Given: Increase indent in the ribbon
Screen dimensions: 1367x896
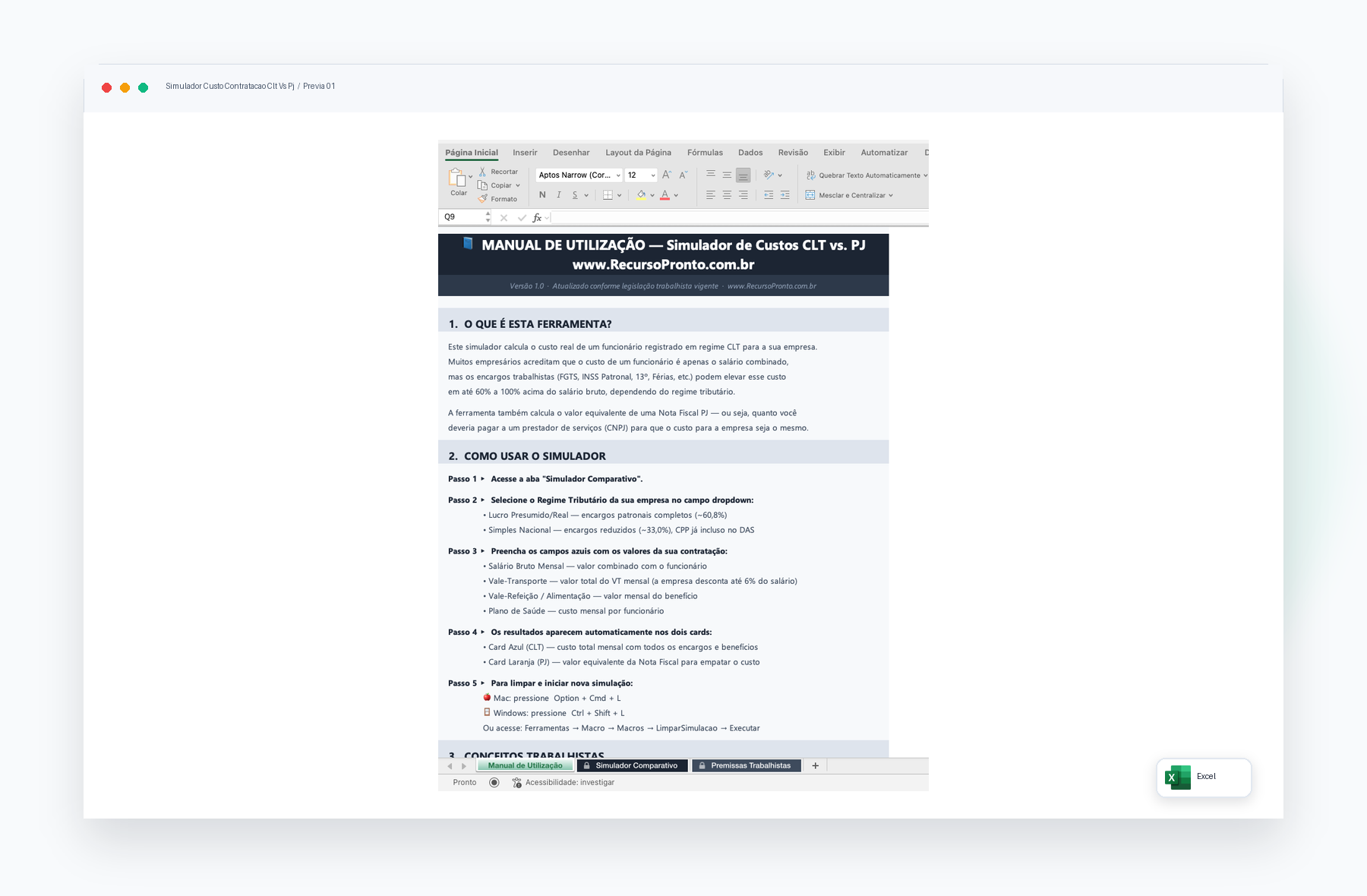Looking at the screenshot, I should pyautogui.click(x=785, y=195).
